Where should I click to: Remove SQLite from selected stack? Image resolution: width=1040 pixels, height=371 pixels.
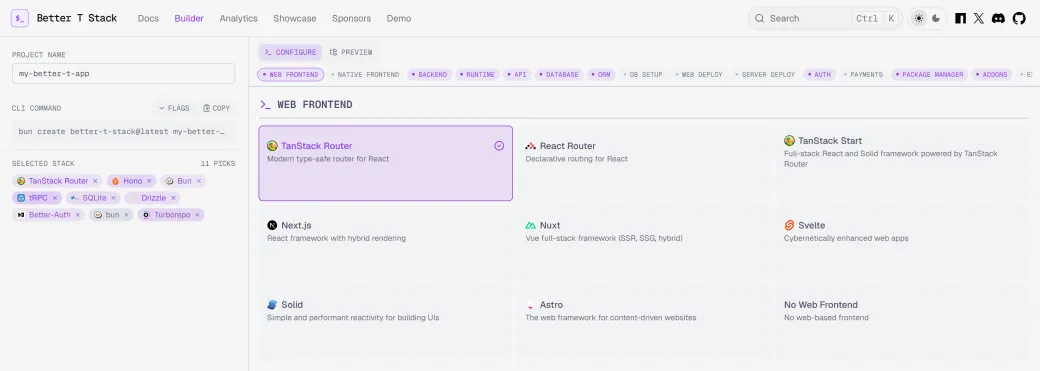(113, 198)
